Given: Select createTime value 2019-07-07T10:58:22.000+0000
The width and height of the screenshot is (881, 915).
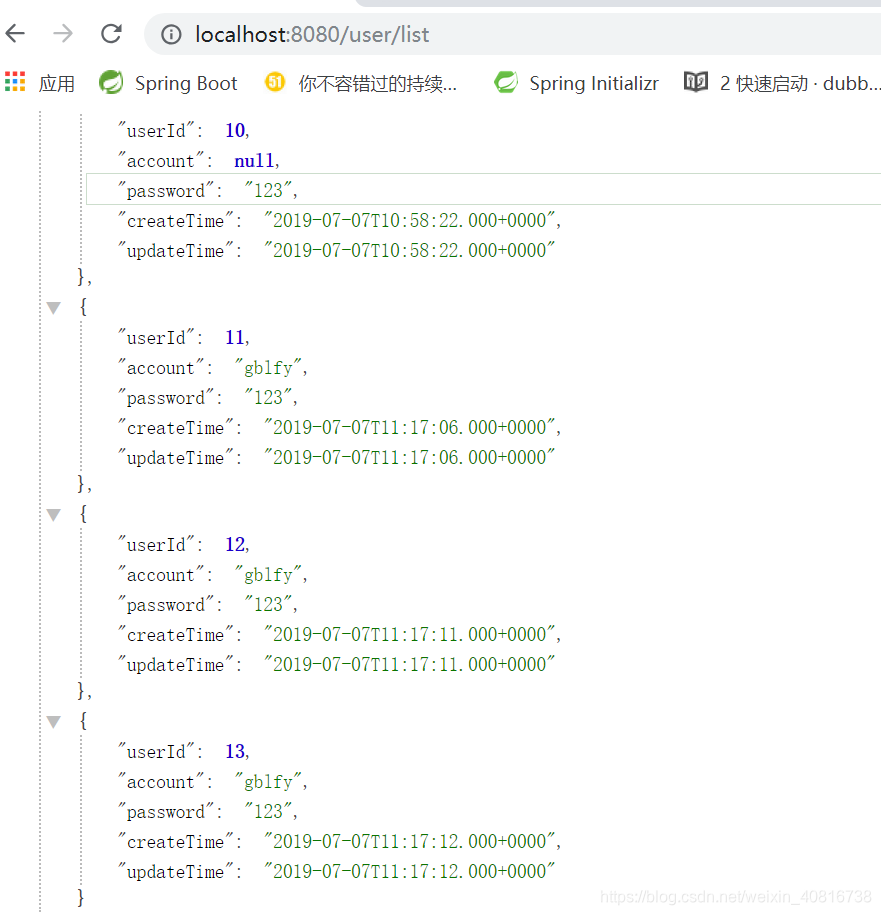Looking at the screenshot, I should (409, 221).
